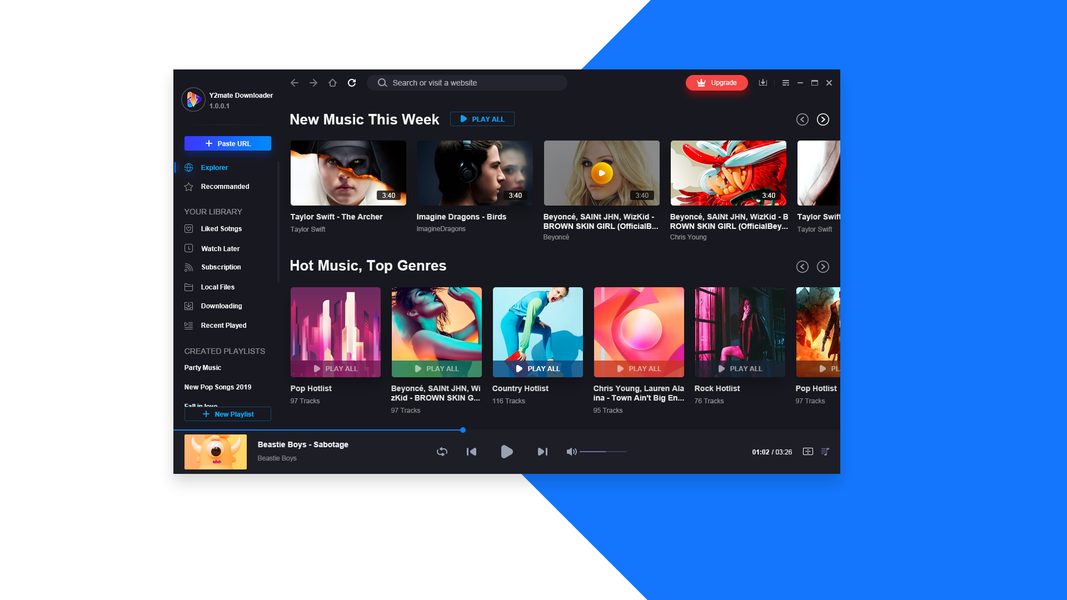Open downloads icon next to Upgrade
This screenshot has width=1067, height=600.
pos(763,83)
